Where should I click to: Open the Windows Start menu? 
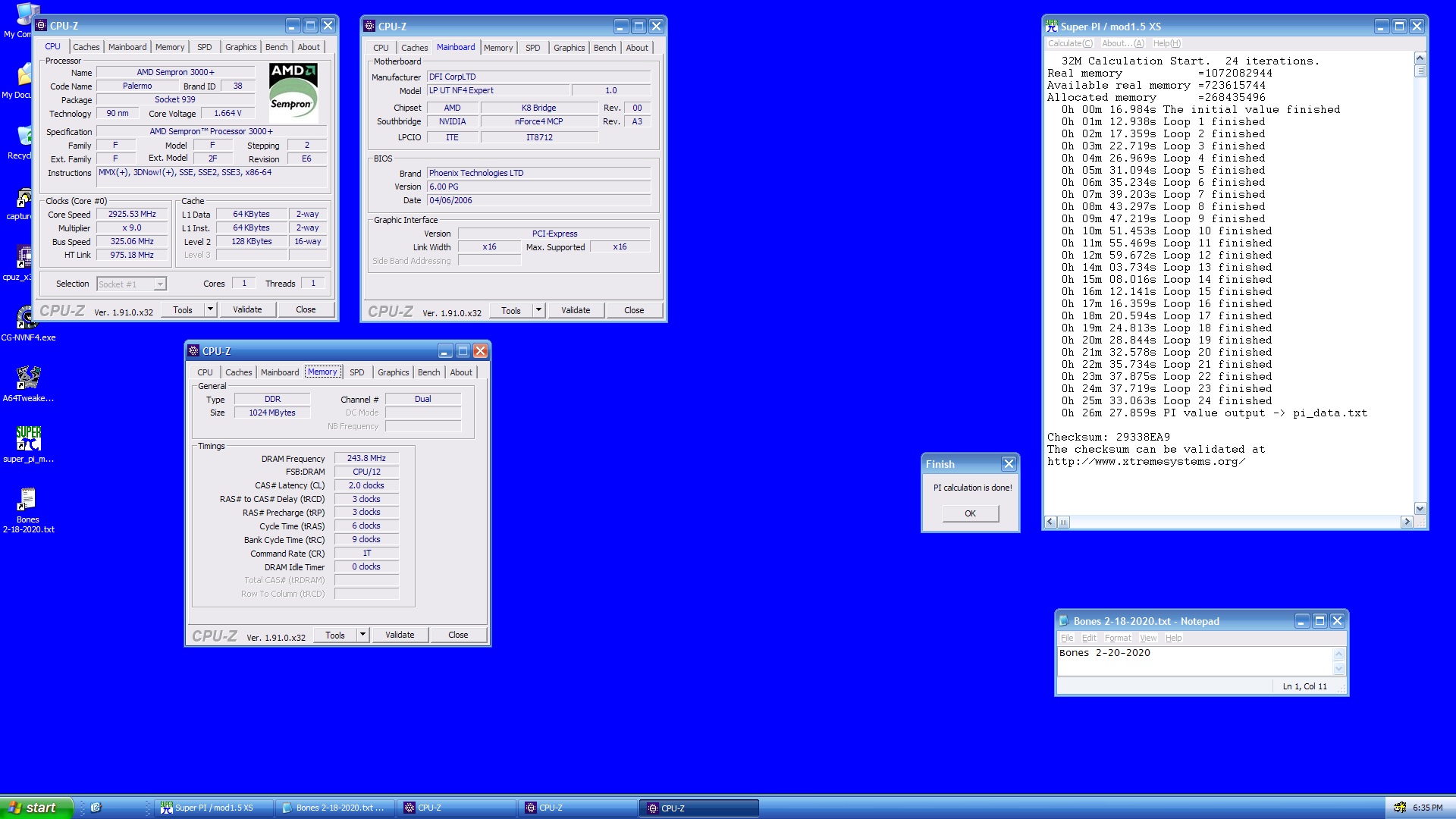click(x=36, y=808)
